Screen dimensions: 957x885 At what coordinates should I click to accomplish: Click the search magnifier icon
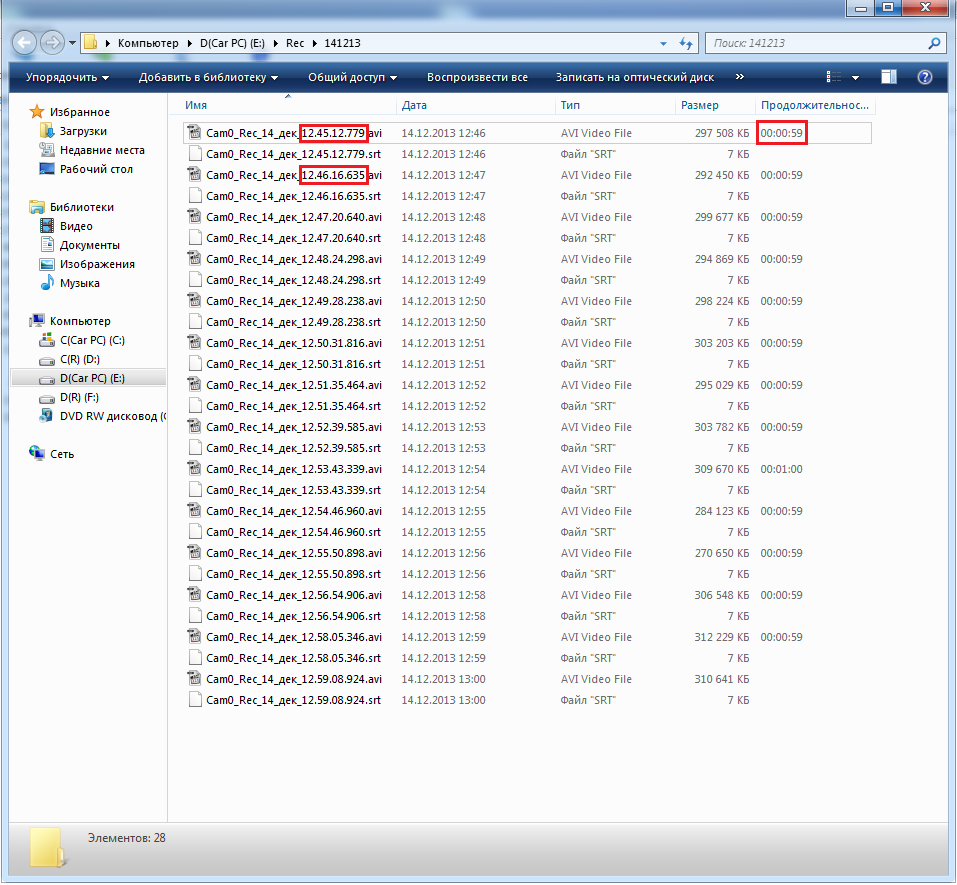pos(934,44)
